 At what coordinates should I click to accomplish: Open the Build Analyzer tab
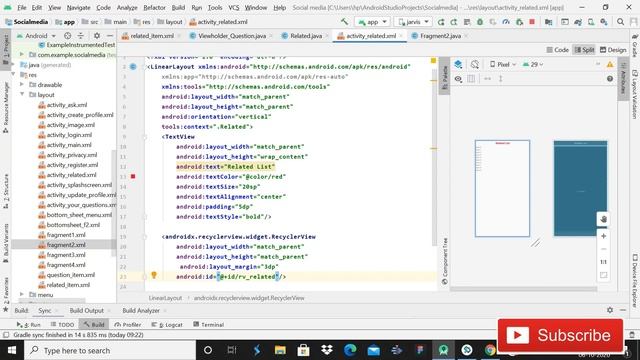click(x=141, y=311)
